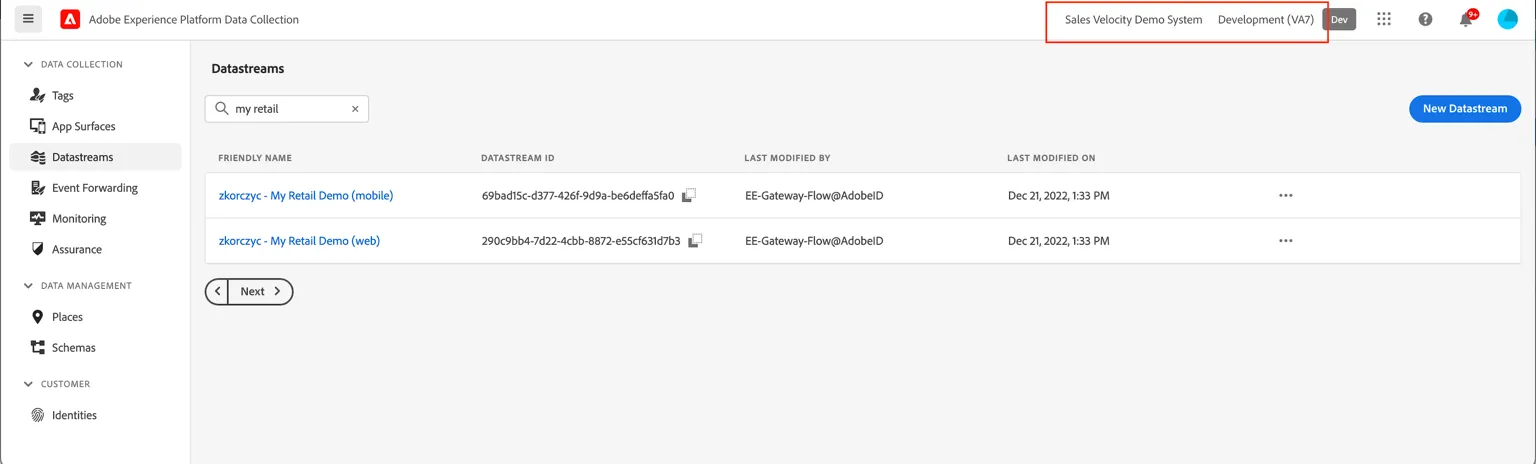The width and height of the screenshot is (1536, 464).
Task: Open zkorczyc - My Retail Demo (web) link
Action: click(x=299, y=241)
